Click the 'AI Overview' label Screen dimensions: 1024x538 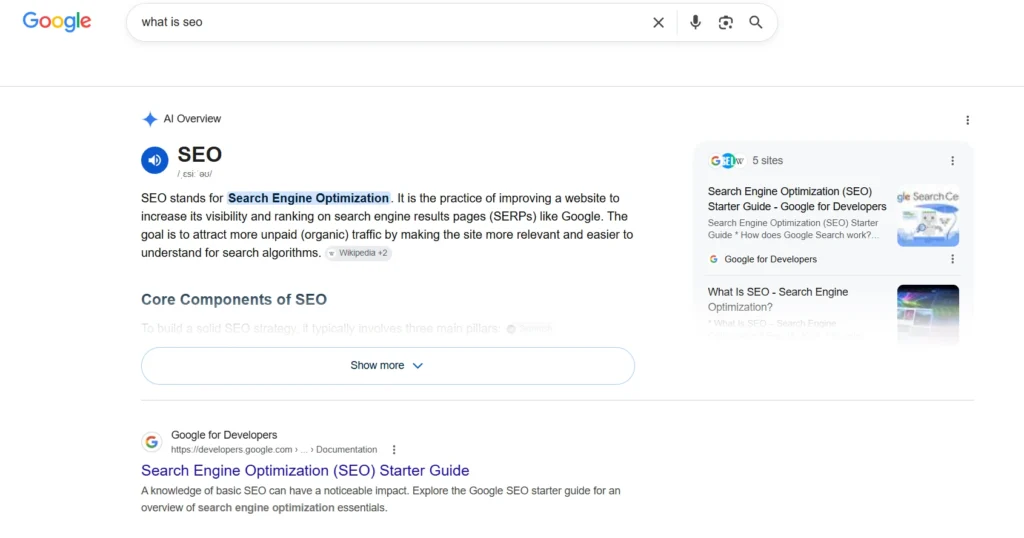point(192,119)
